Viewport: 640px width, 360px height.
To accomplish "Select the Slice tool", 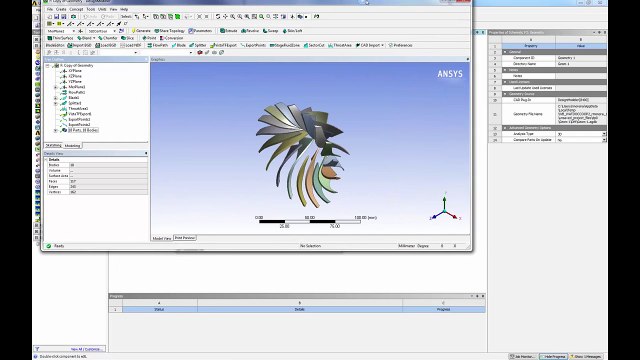I will coord(127,38).
